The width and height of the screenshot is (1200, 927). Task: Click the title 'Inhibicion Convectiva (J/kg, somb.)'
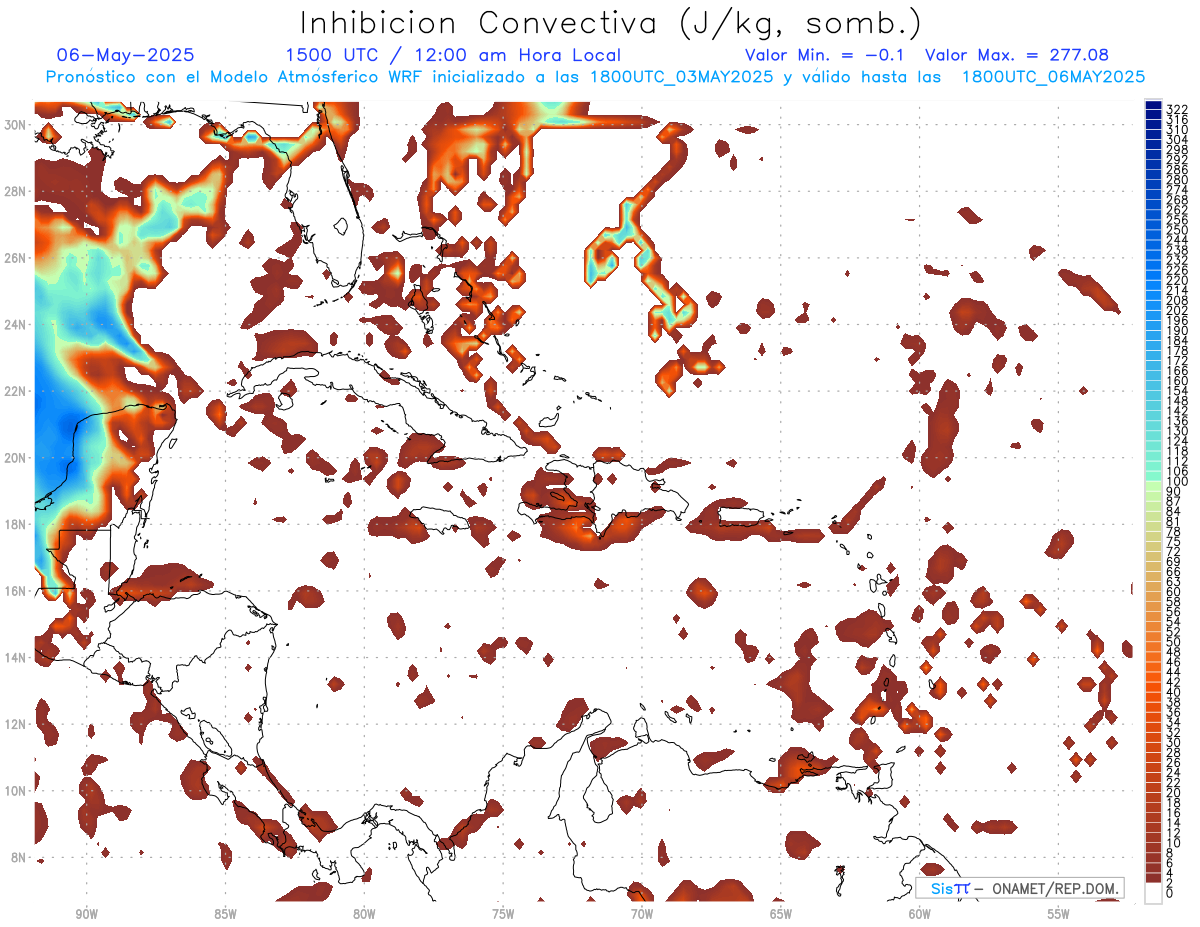coord(611,23)
